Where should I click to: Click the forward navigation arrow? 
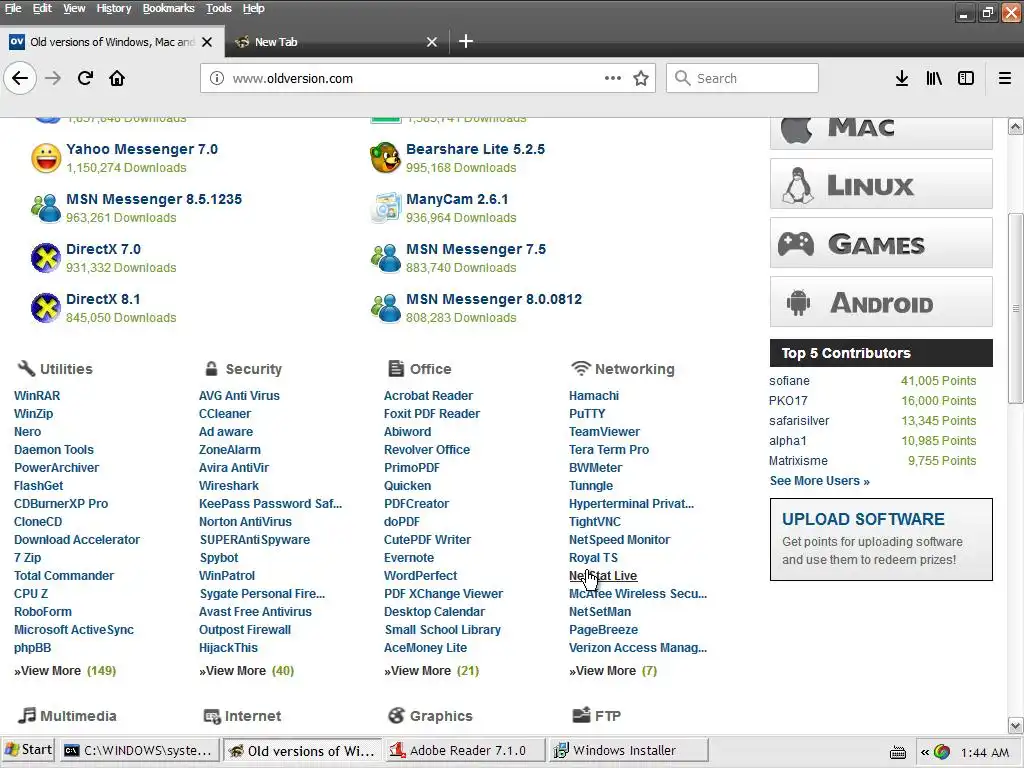click(x=53, y=78)
